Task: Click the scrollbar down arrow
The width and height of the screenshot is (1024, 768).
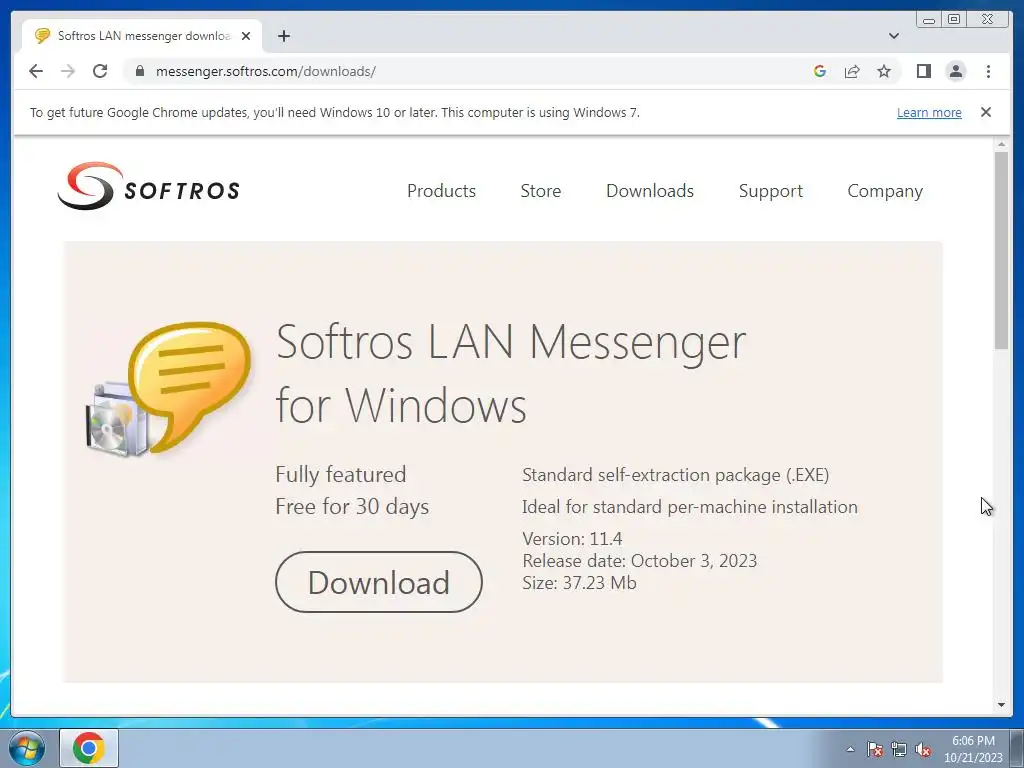Action: pos(1001,705)
